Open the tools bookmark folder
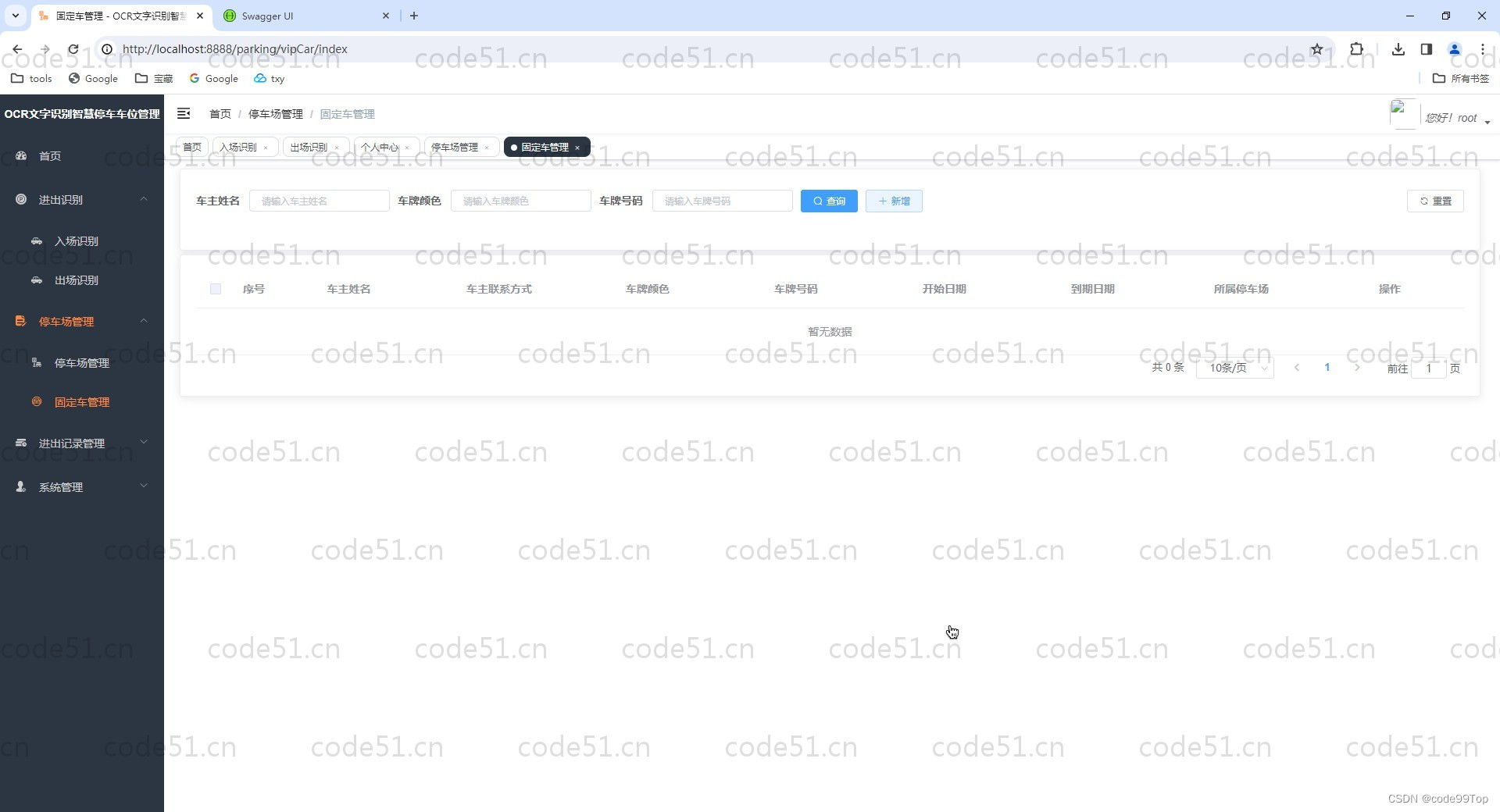This screenshot has width=1500, height=812. (x=31, y=78)
